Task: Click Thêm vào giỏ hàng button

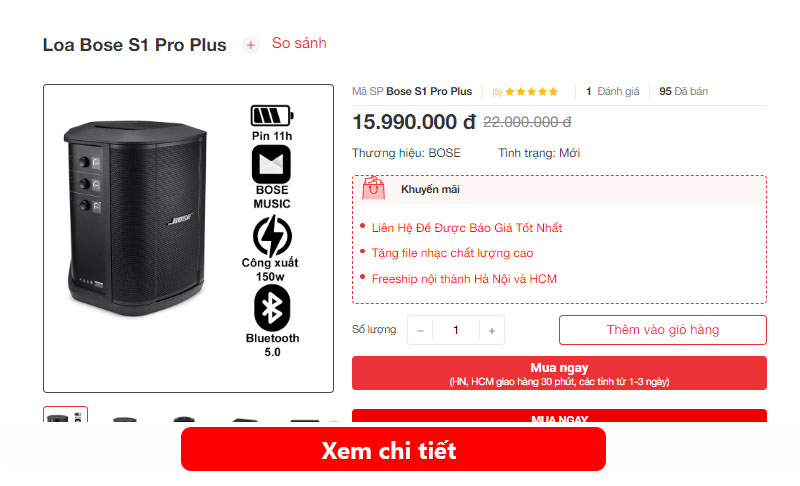Action: pos(663,330)
